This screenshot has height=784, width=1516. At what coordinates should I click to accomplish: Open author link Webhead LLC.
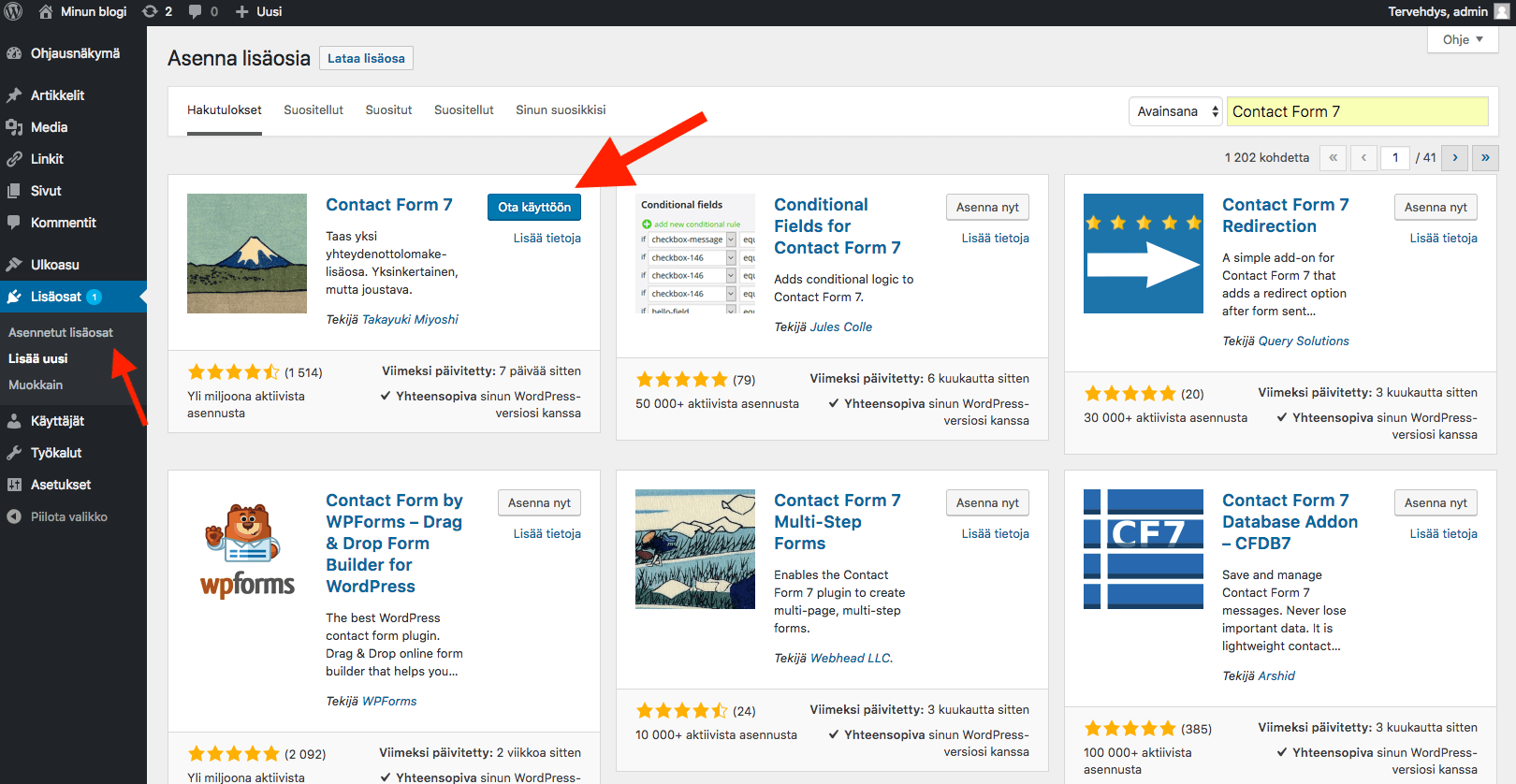pyautogui.click(x=852, y=658)
